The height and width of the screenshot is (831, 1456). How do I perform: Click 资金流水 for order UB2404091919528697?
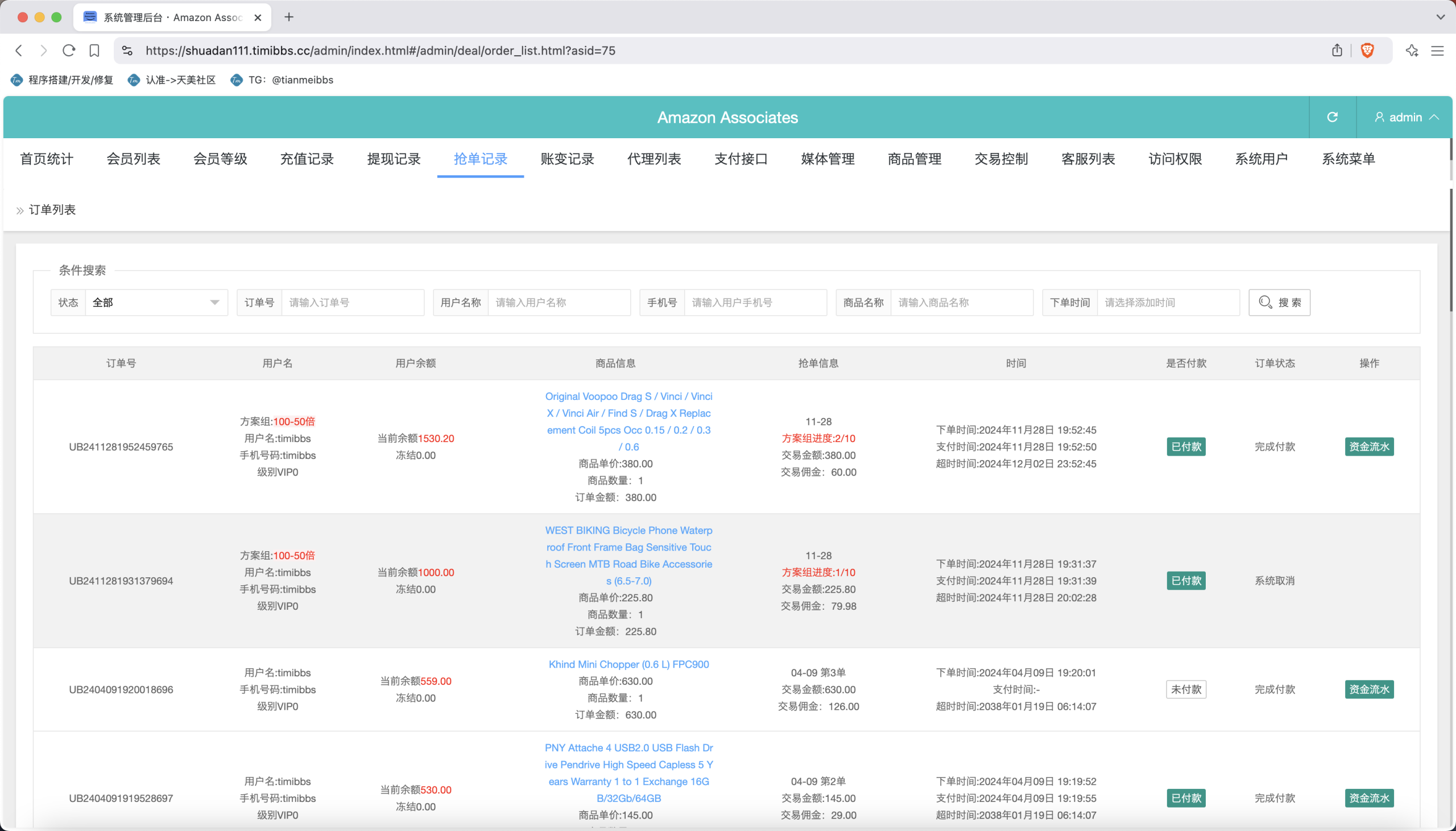[1370, 798]
